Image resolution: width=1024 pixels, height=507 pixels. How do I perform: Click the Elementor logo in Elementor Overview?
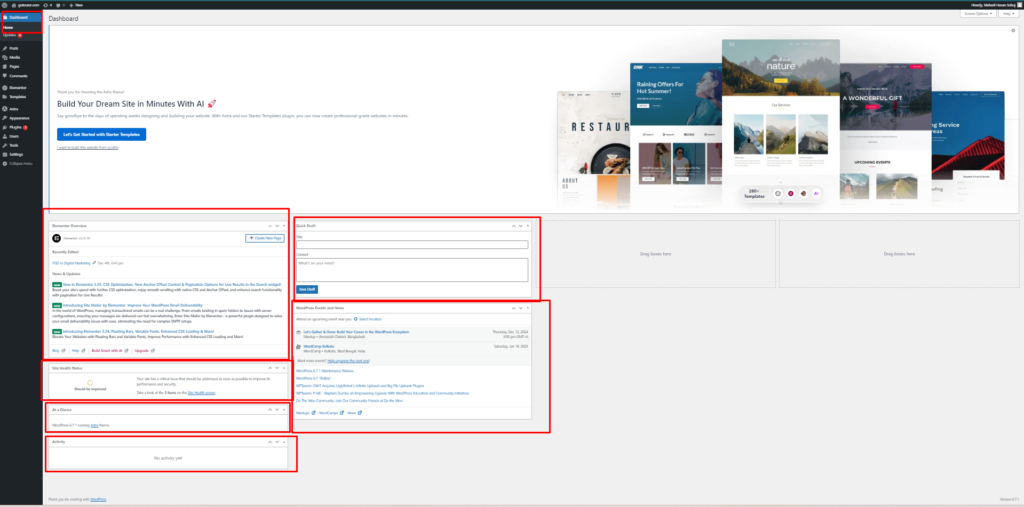click(56, 238)
